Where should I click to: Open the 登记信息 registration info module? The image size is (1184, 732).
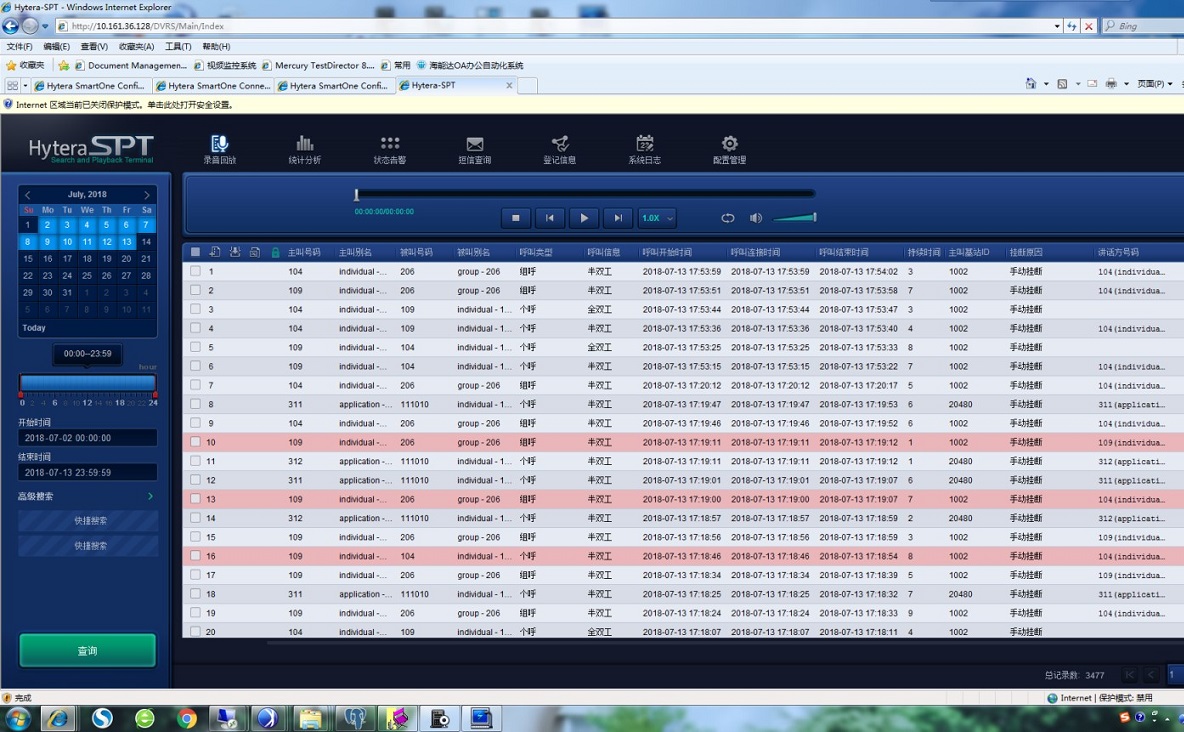[560, 149]
